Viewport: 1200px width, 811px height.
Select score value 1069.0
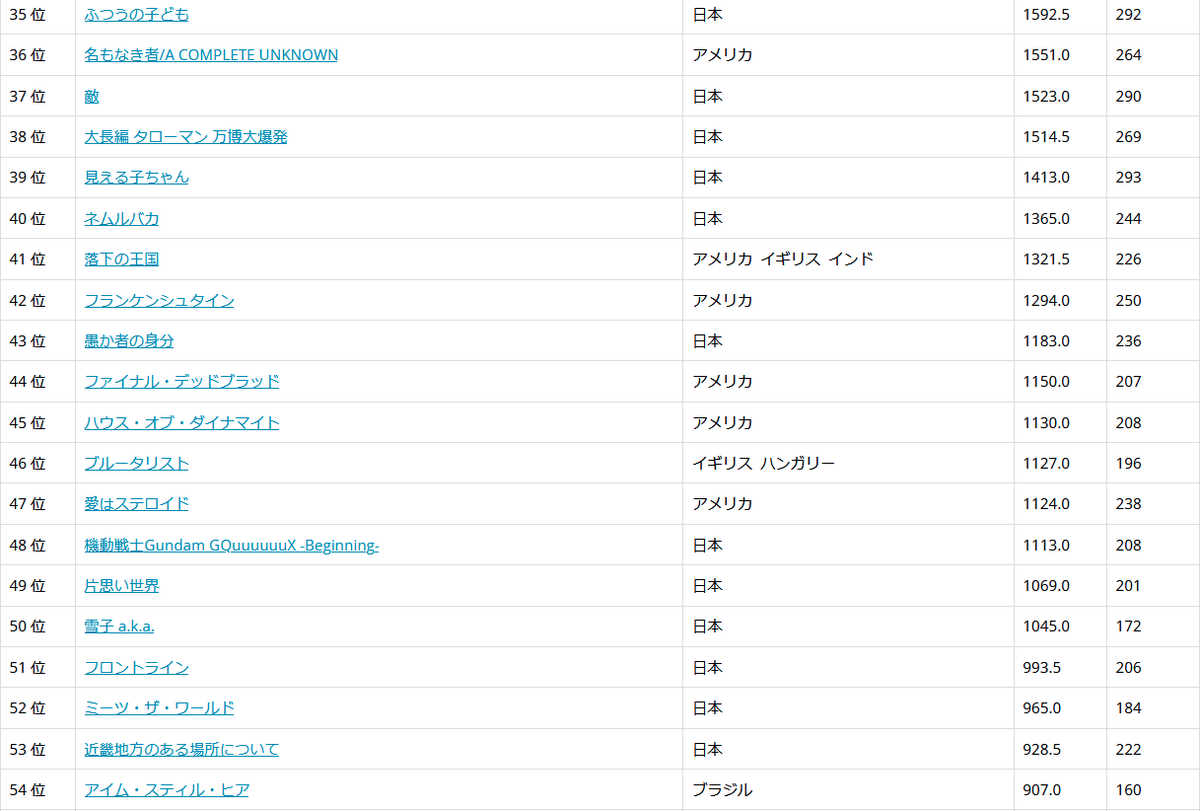(x=1046, y=585)
